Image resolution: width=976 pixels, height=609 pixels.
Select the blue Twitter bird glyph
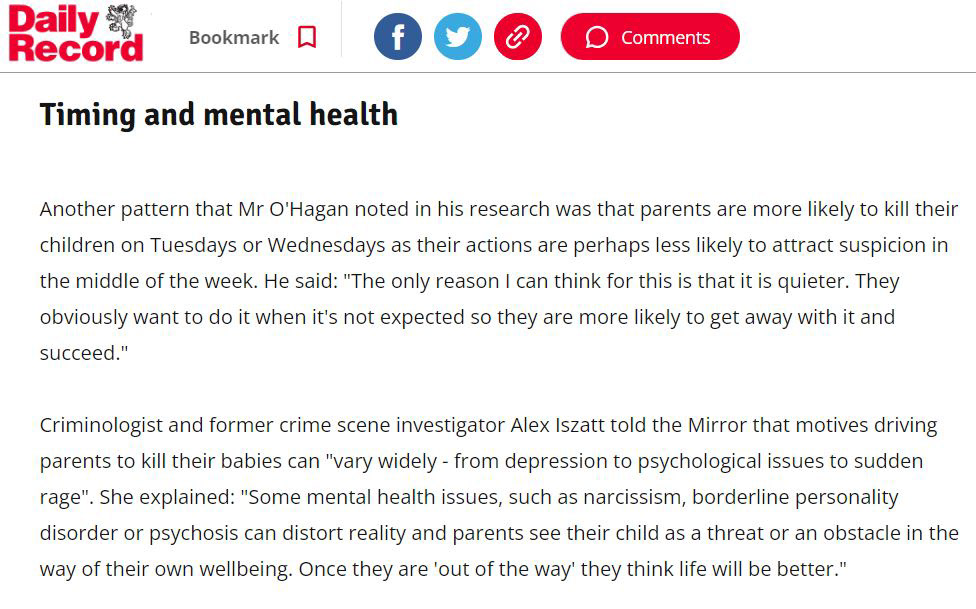click(x=457, y=36)
